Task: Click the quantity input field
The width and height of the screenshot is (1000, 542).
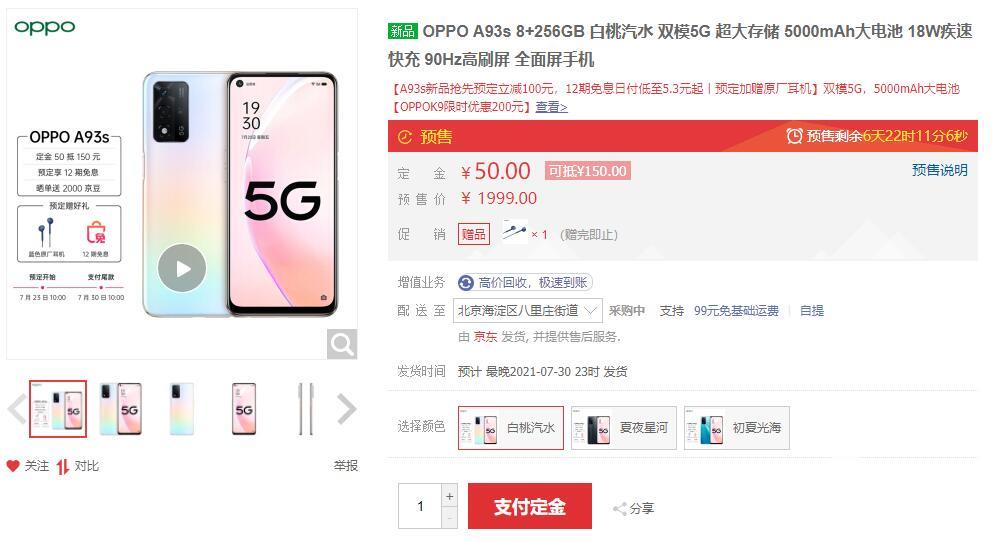Action: [x=420, y=506]
